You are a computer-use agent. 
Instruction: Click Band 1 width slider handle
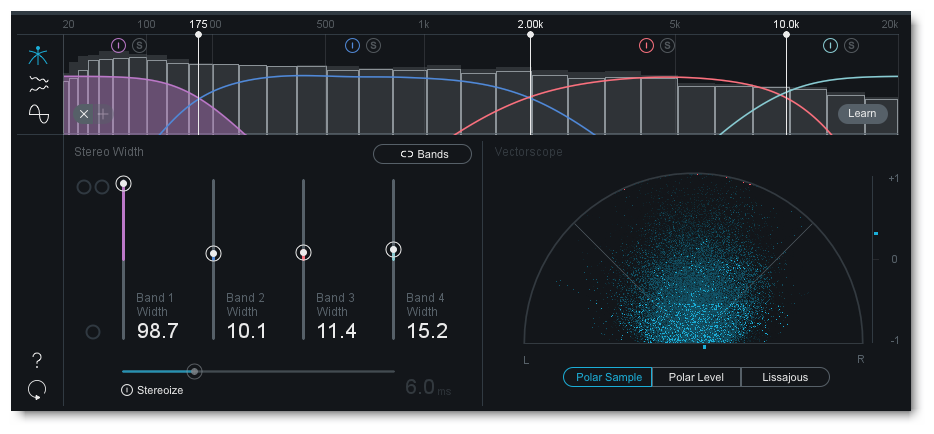click(x=123, y=183)
